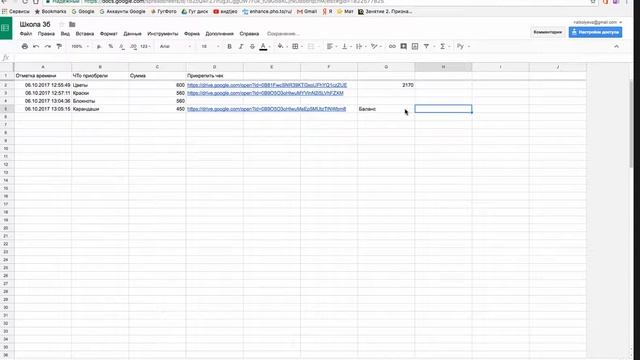
Task: Open the Инструменты menu
Action: pyautogui.click(x=162, y=34)
